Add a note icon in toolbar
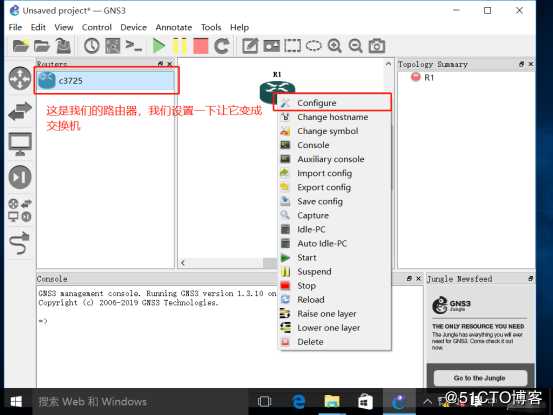Screen dimensions: 553x415 coord(250,46)
